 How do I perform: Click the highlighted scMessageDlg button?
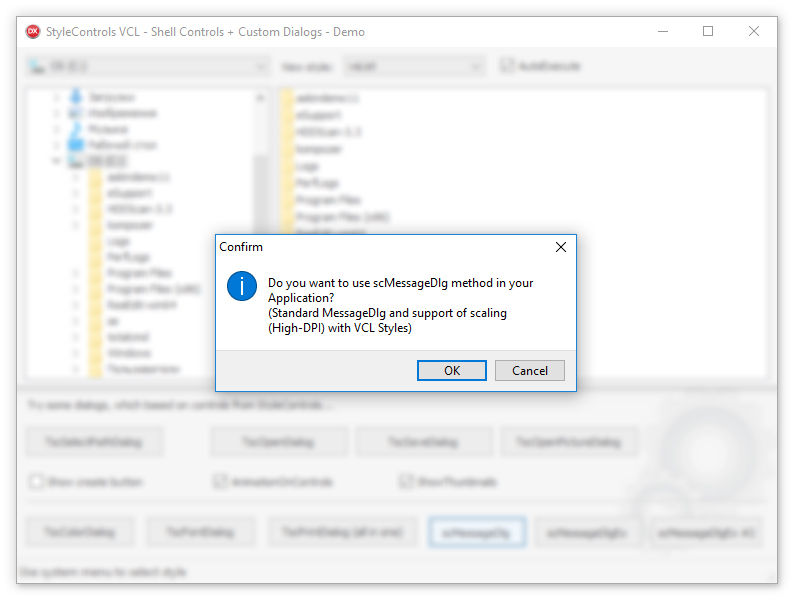pos(477,533)
